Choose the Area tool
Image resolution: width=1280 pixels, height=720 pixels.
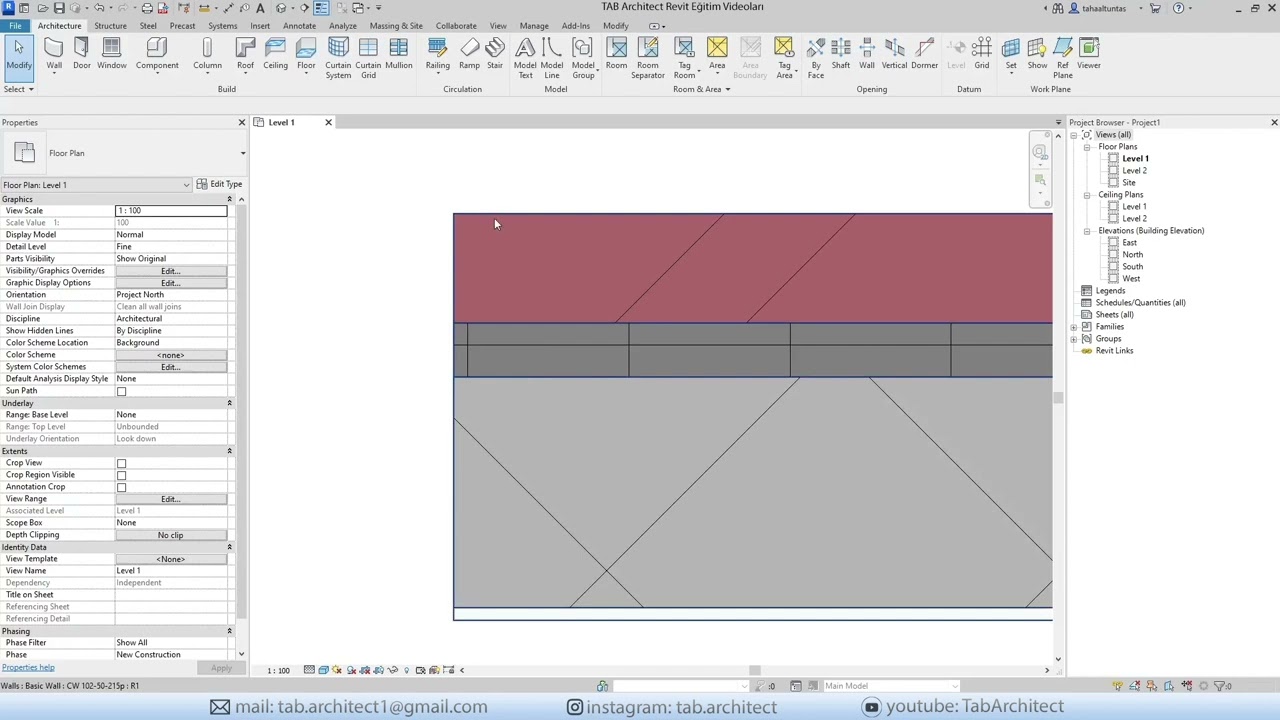point(717,54)
